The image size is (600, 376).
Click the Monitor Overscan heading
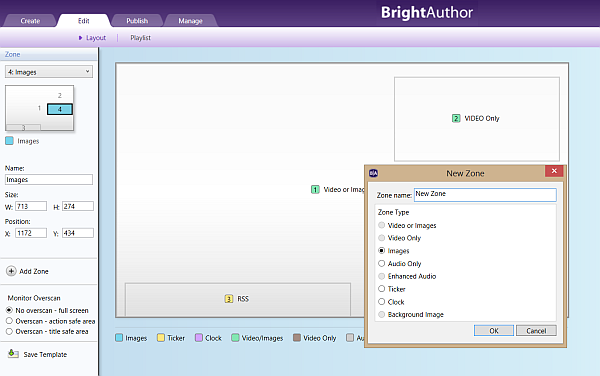point(34,298)
